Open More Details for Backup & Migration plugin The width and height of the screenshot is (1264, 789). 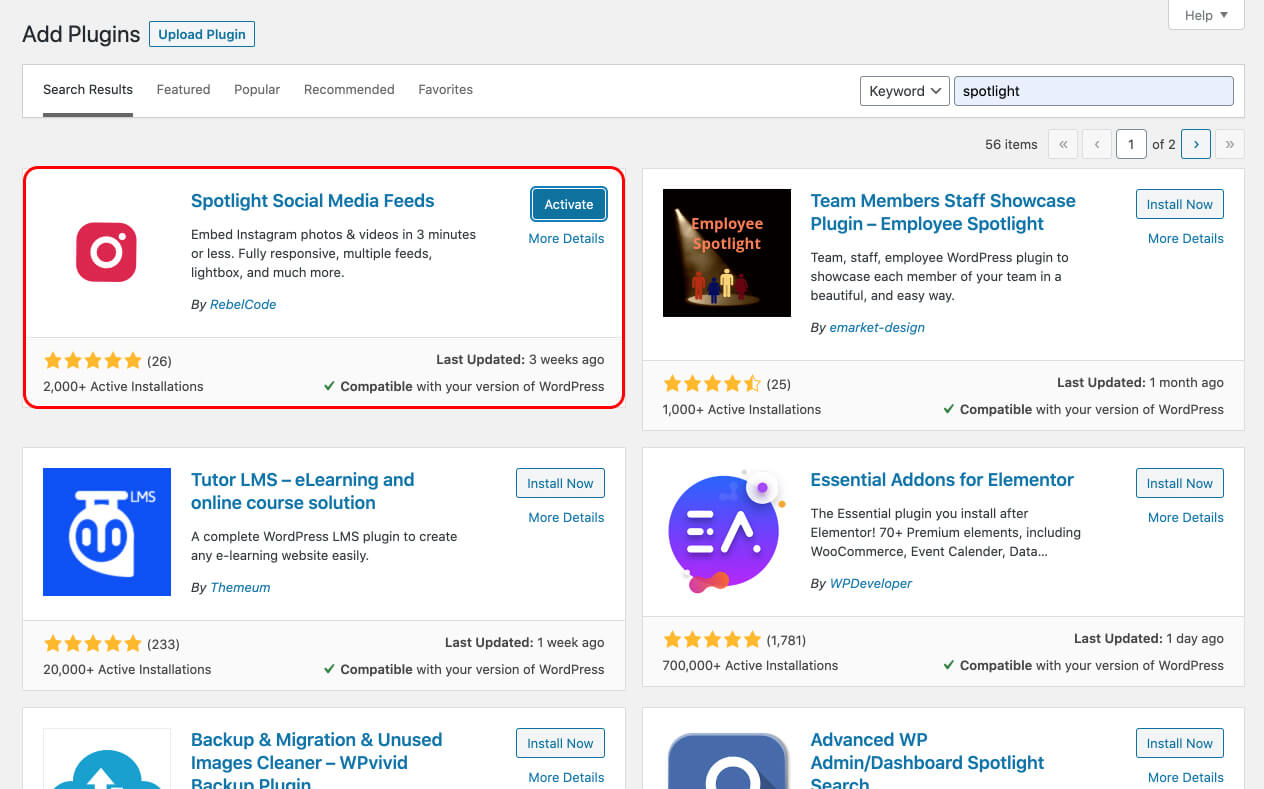(566, 777)
